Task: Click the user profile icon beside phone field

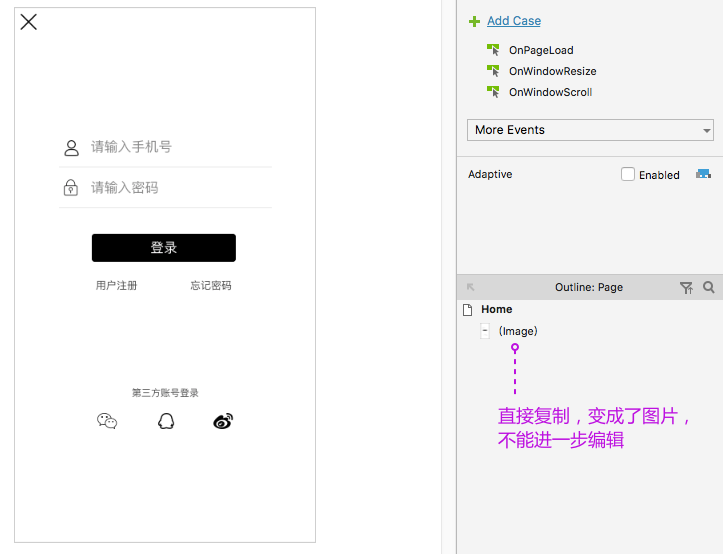Action: tap(71, 148)
